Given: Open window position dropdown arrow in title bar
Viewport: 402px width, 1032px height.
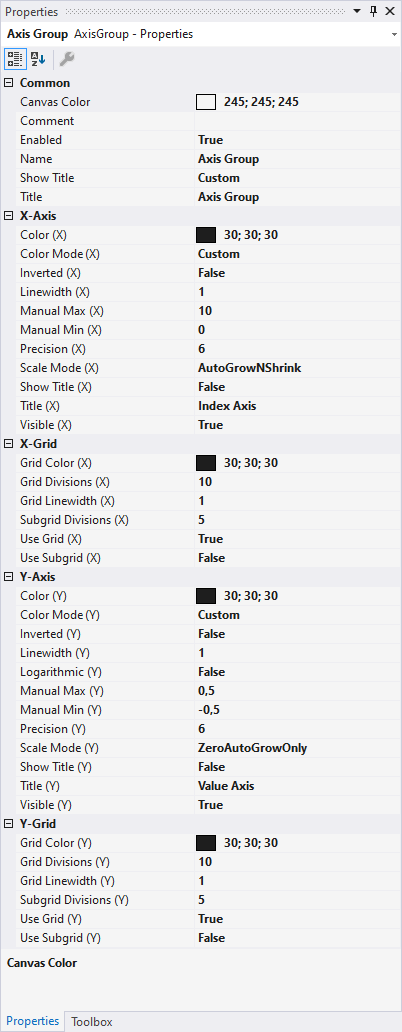Looking at the screenshot, I should click(357, 11).
